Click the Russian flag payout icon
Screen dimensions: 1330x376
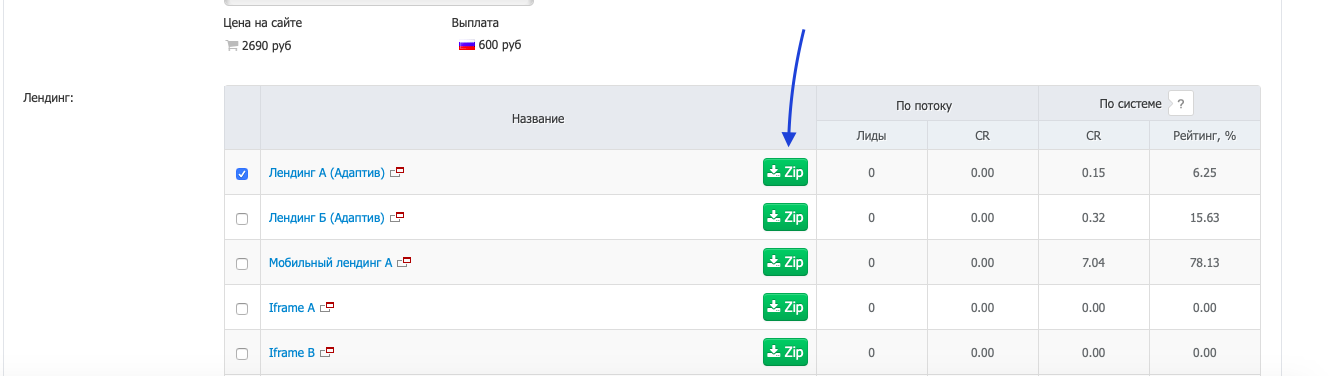pos(466,45)
